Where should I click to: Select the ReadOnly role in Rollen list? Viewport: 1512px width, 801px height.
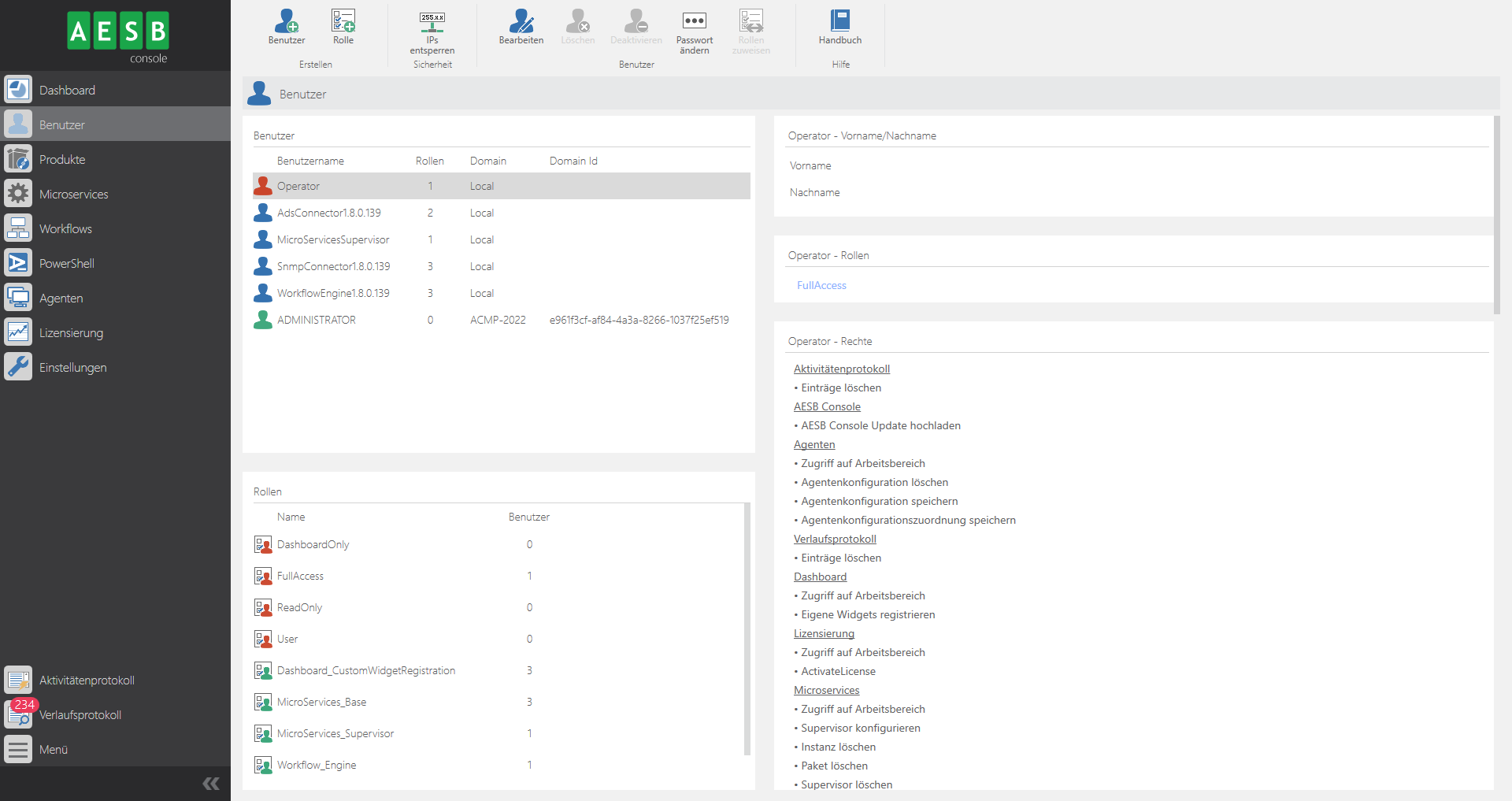tap(299, 607)
